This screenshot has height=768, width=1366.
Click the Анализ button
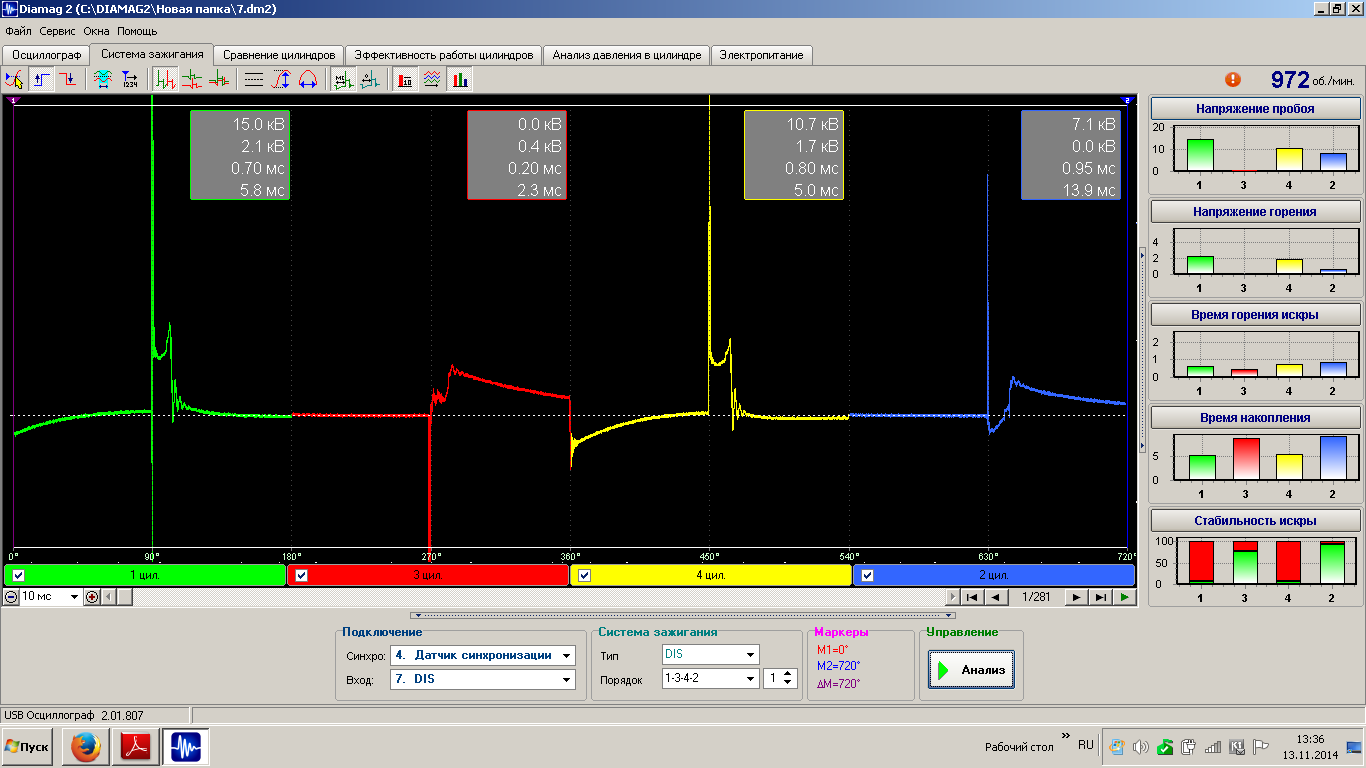point(971,670)
